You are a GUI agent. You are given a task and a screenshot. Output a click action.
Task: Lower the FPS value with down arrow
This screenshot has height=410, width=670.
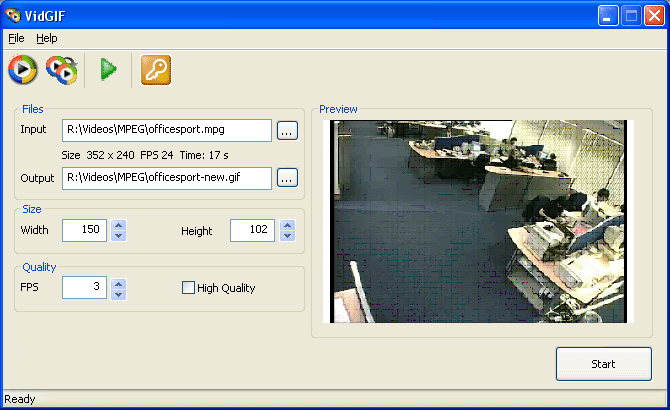pyautogui.click(x=119, y=294)
